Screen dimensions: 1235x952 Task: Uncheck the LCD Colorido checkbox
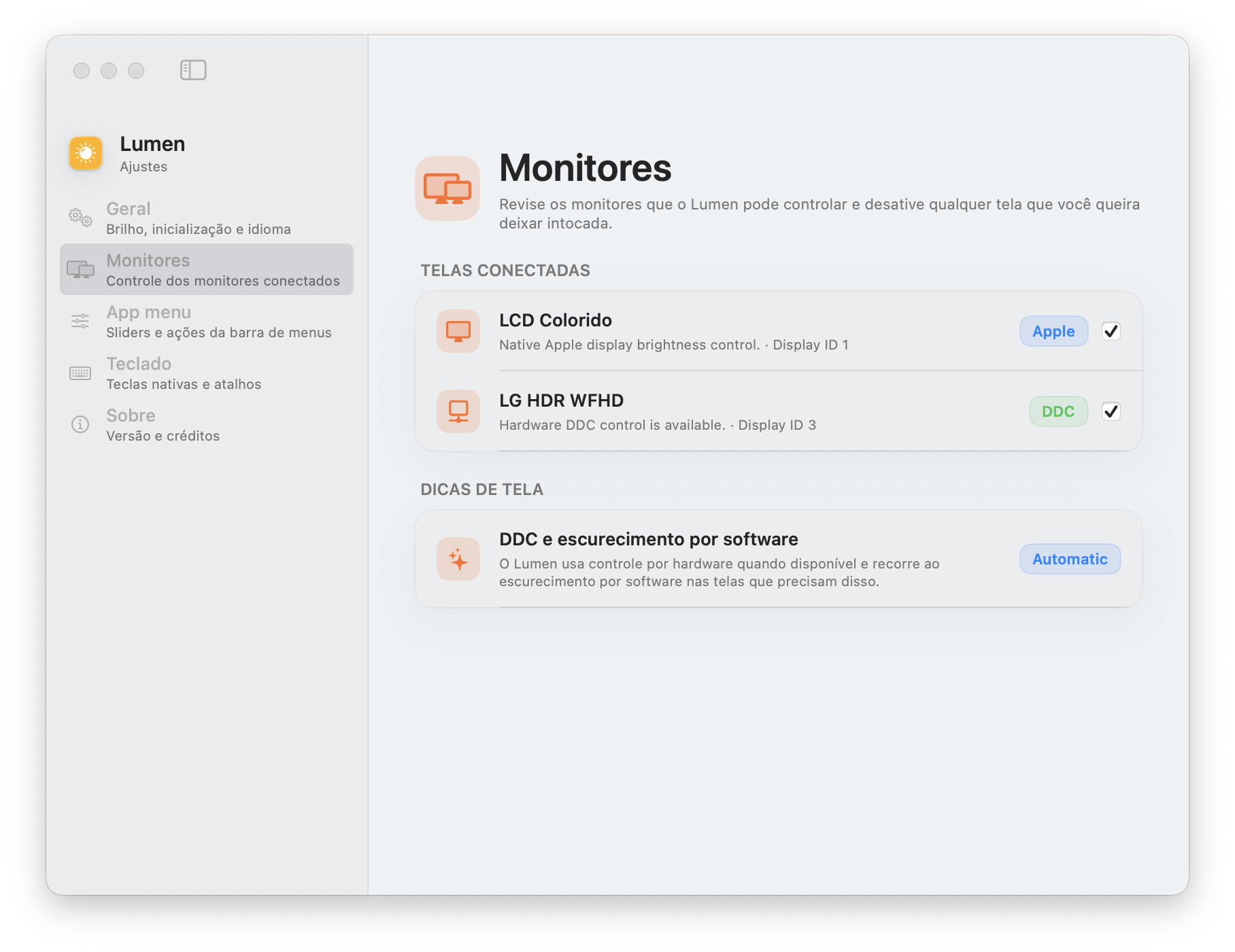[1111, 331]
